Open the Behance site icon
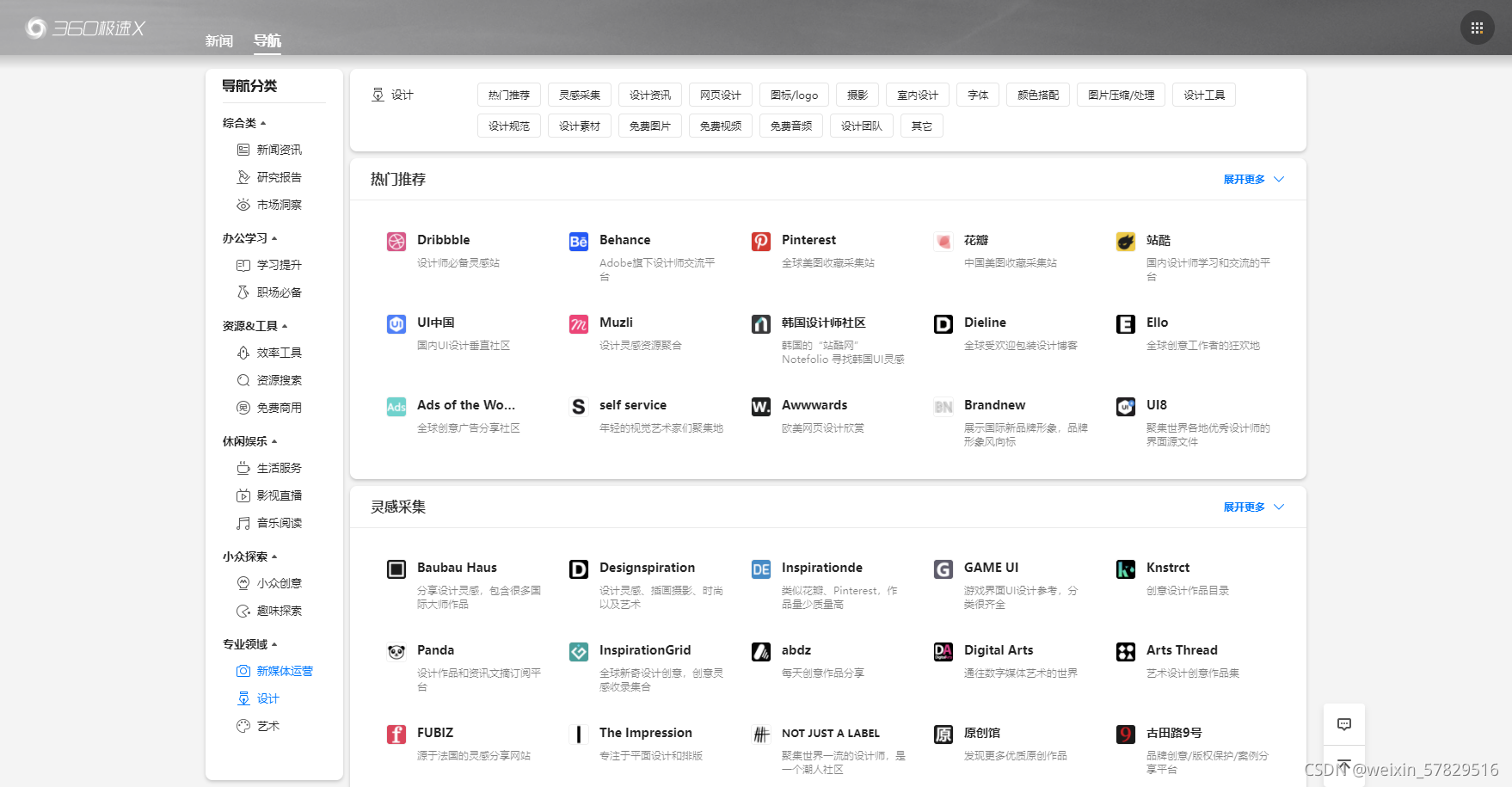The width and height of the screenshot is (1512, 787). [x=579, y=242]
